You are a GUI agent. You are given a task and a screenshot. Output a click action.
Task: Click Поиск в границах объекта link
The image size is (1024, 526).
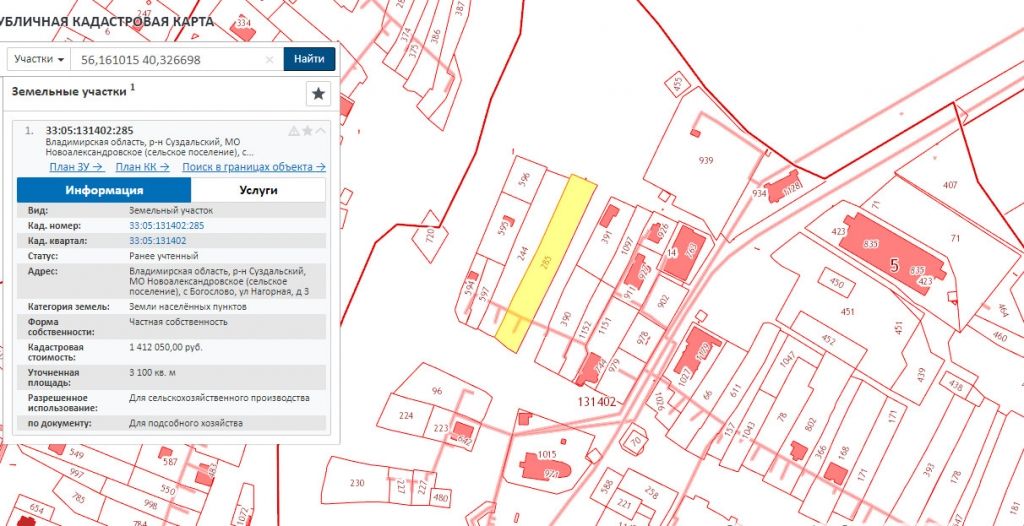[x=253, y=167]
